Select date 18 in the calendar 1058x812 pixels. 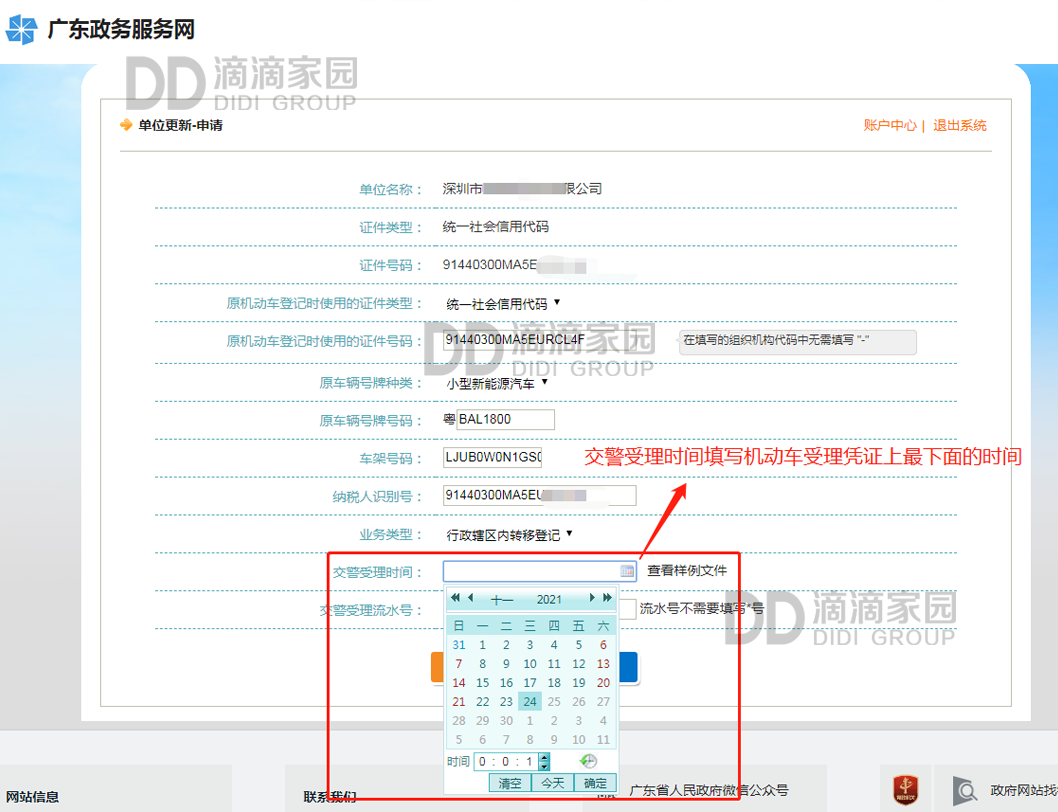pos(554,682)
